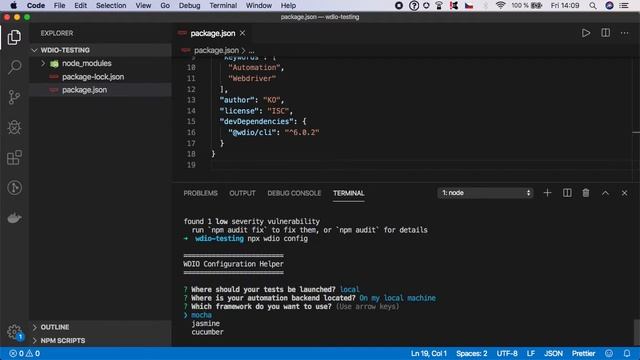Screen dimensions: 640x360
Task: Open package-lock.json in Explorer
Action: click(x=93, y=77)
